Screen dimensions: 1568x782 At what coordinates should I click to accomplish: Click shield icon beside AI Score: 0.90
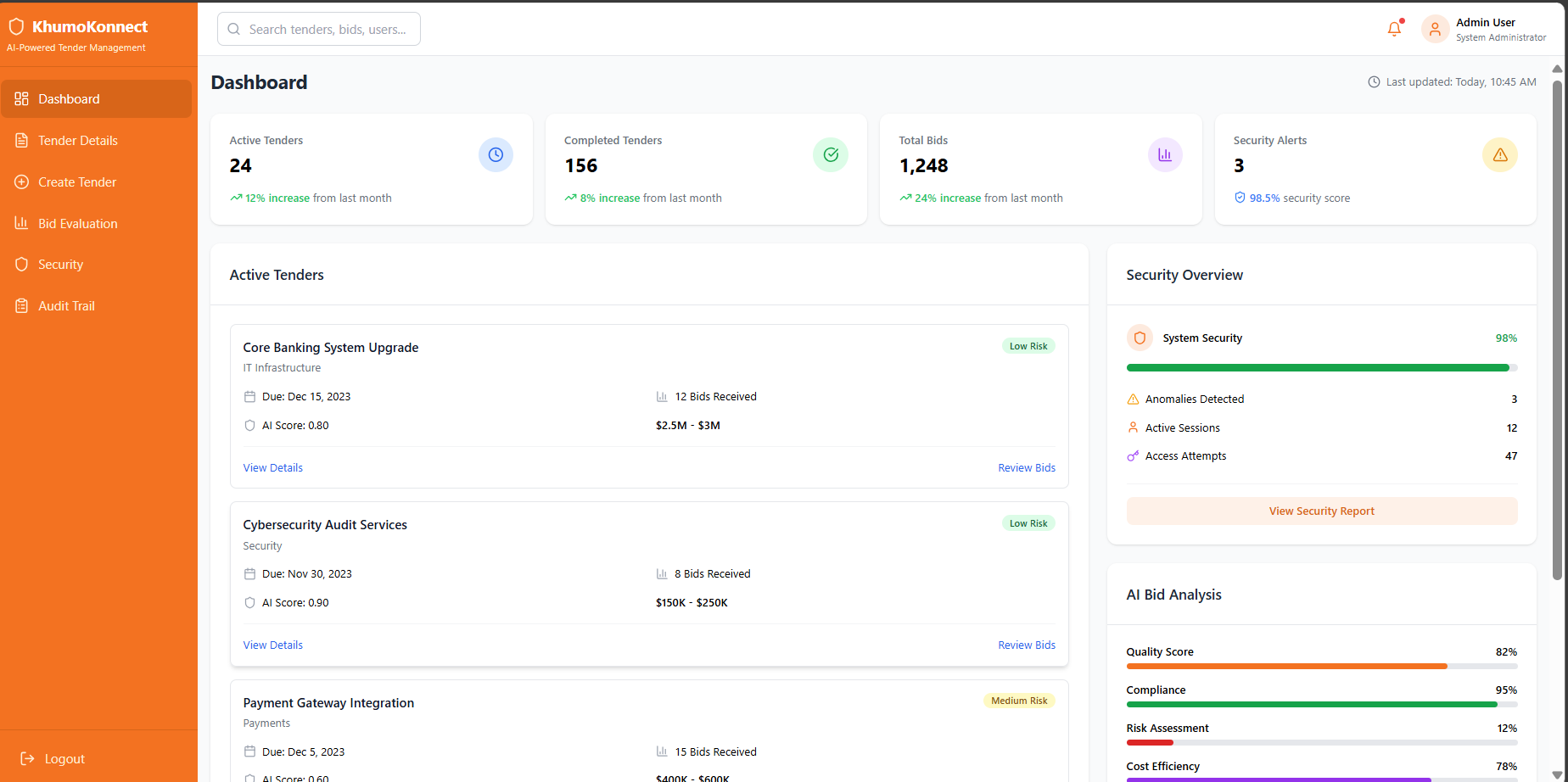pos(249,602)
